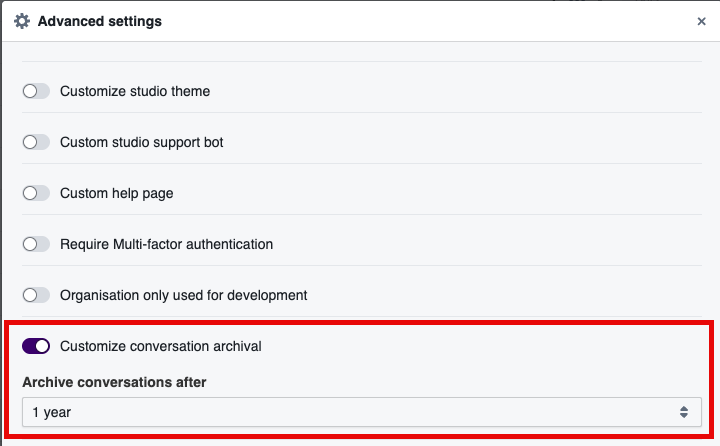
Task: Close the Advanced settings dialog
Action: pyautogui.click(x=700, y=21)
